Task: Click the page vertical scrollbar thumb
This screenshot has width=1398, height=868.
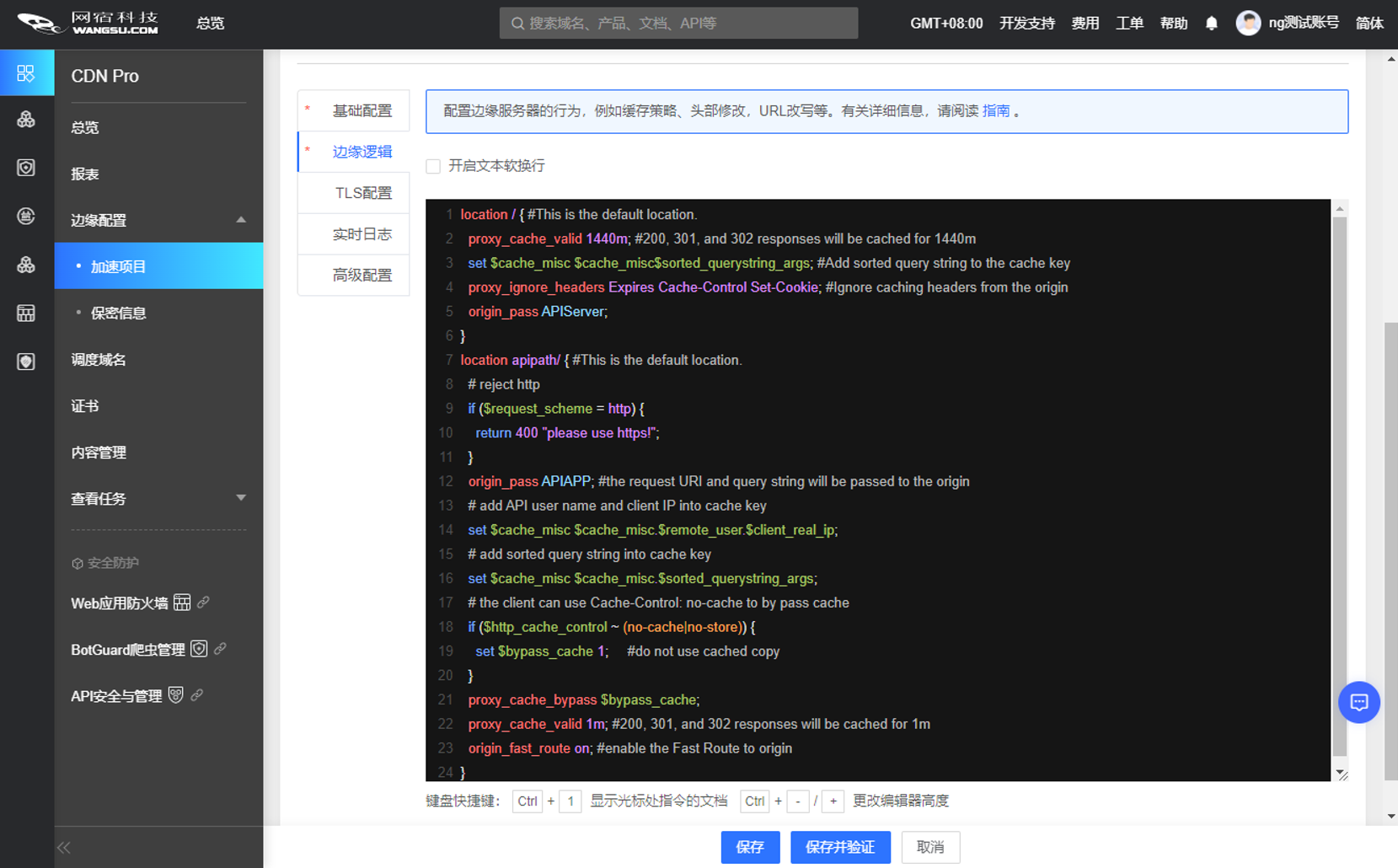Action: [1391, 551]
